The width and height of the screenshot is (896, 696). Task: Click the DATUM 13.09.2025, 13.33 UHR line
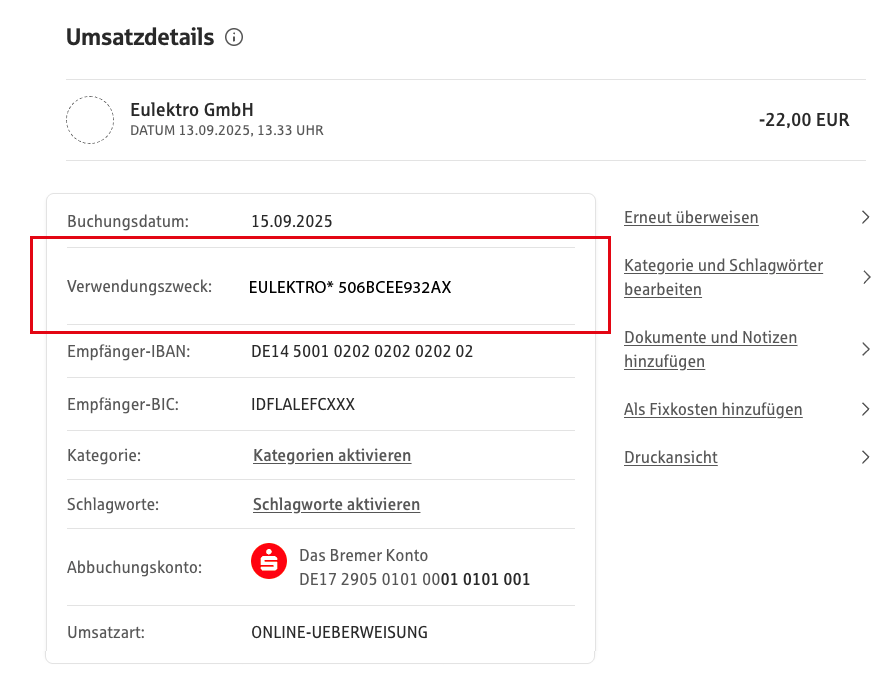click(x=227, y=130)
